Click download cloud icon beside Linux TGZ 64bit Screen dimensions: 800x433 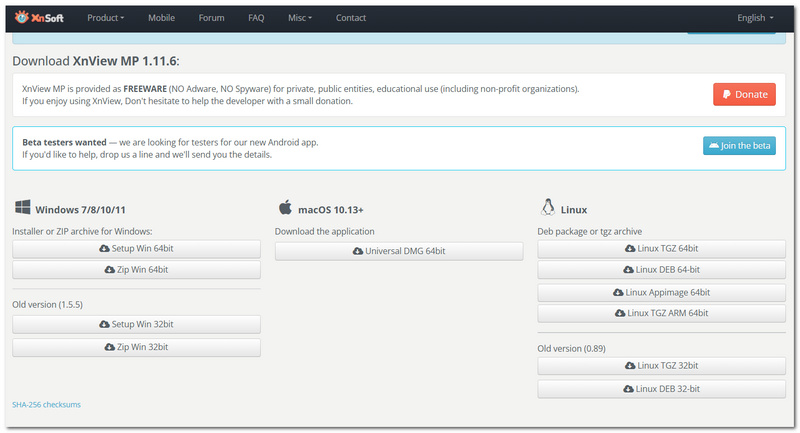coord(630,248)
